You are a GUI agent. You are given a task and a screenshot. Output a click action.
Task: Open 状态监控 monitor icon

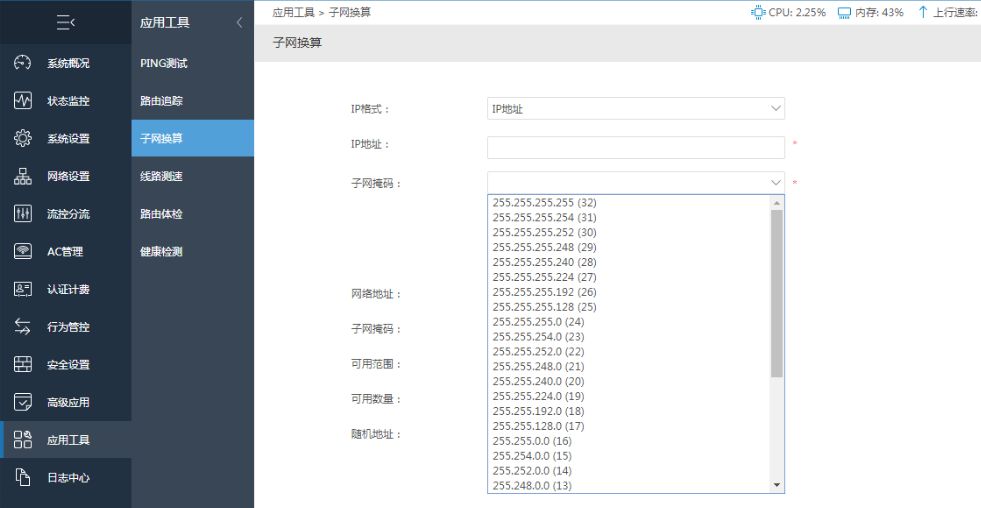tap(23, 100)
